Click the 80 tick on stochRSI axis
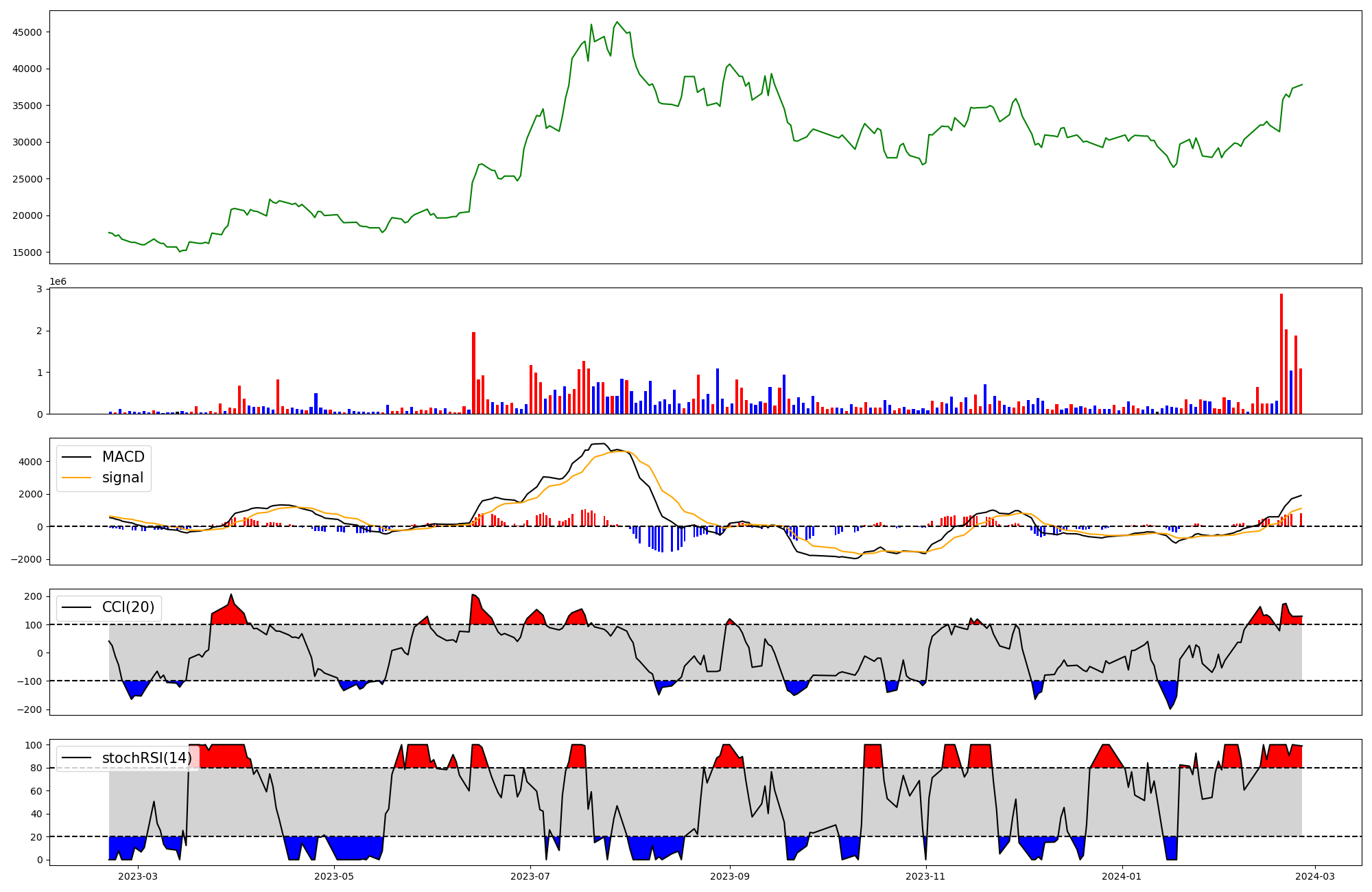Screen dimensions: 1372x892 click(x=36, y=768)
